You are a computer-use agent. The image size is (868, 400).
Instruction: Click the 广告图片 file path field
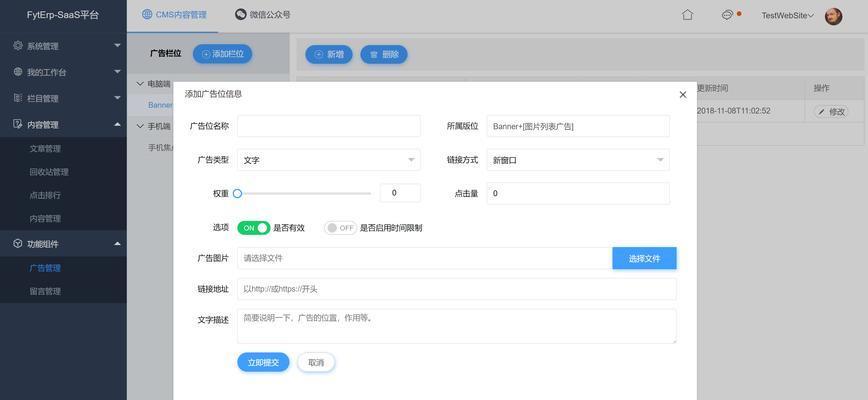[425, 258]
